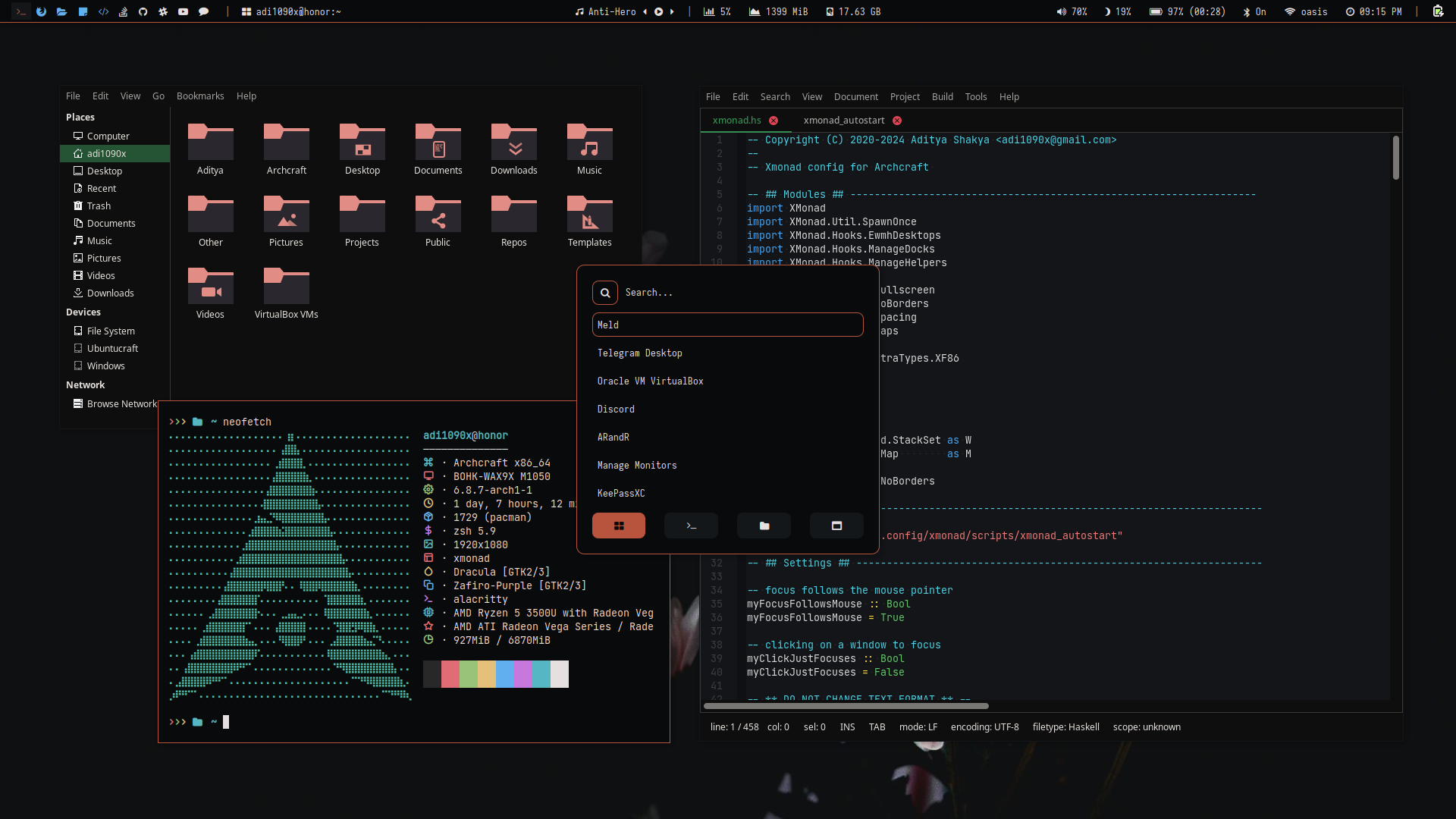Click the terminal workspace icon in top bar
Viewport: 1456px width, 819px height.
click(20, 11)
